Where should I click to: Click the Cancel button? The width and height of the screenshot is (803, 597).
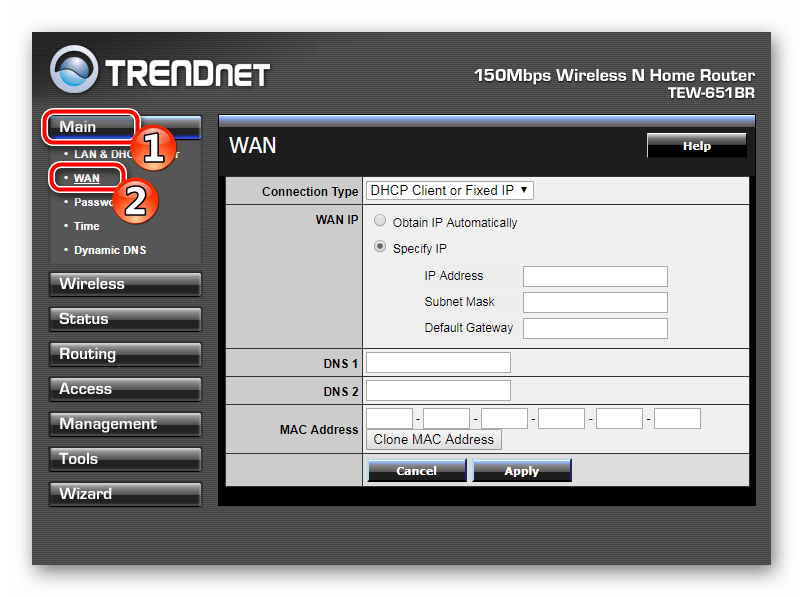[x=417, y=471]
